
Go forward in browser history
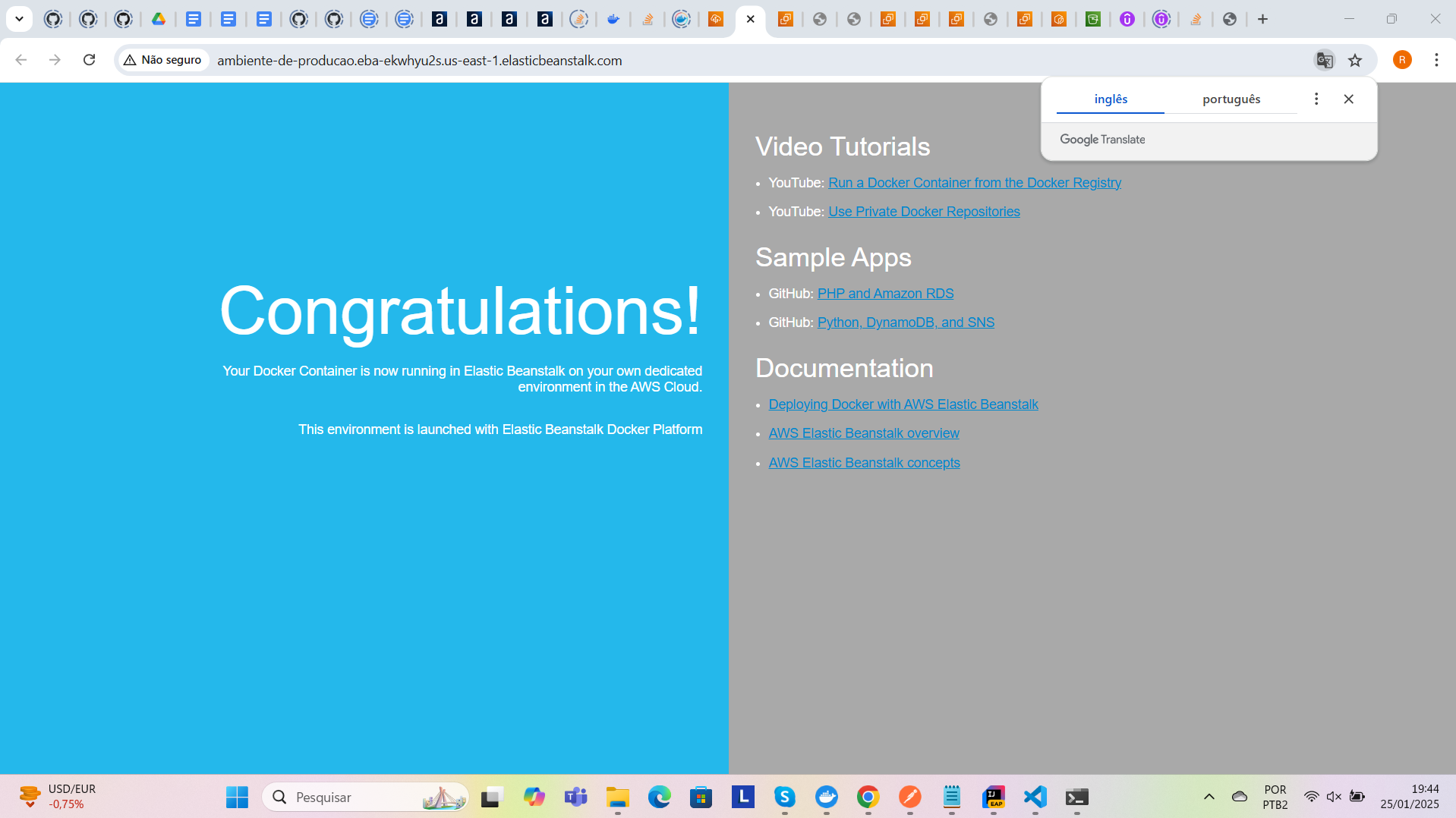pos(55,60)
